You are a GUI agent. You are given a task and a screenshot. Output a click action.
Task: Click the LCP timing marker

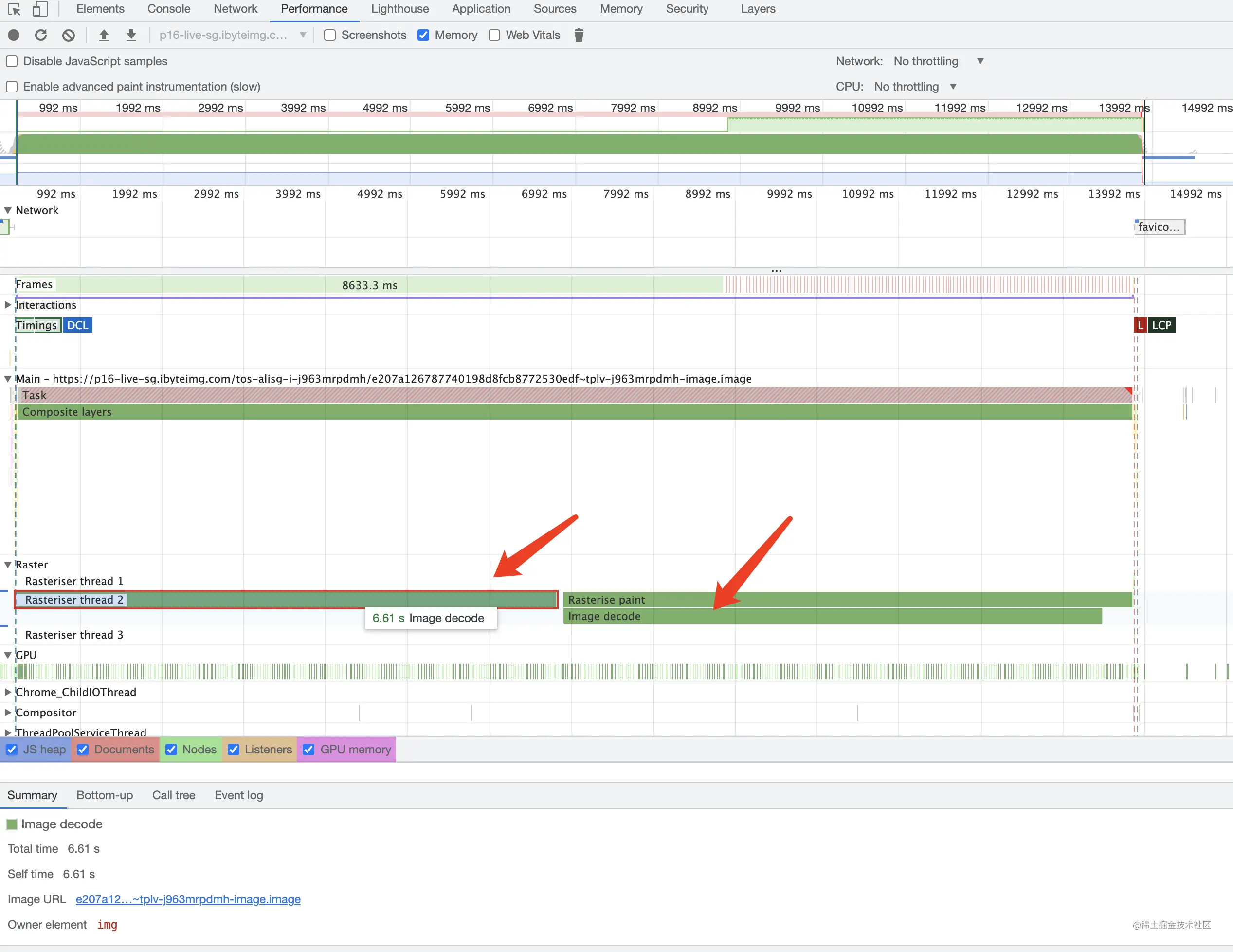tap(1161, 325)
